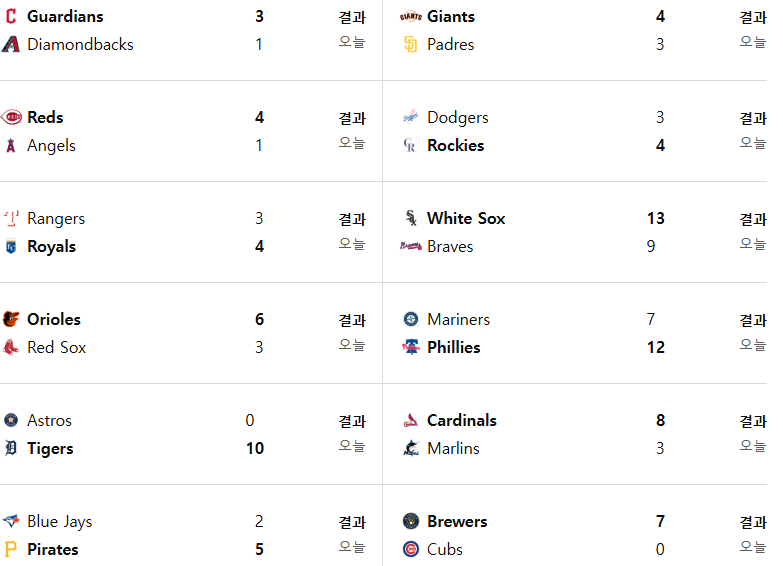Click the Phillies team logo
783x566 pixels.
[410, 347]
